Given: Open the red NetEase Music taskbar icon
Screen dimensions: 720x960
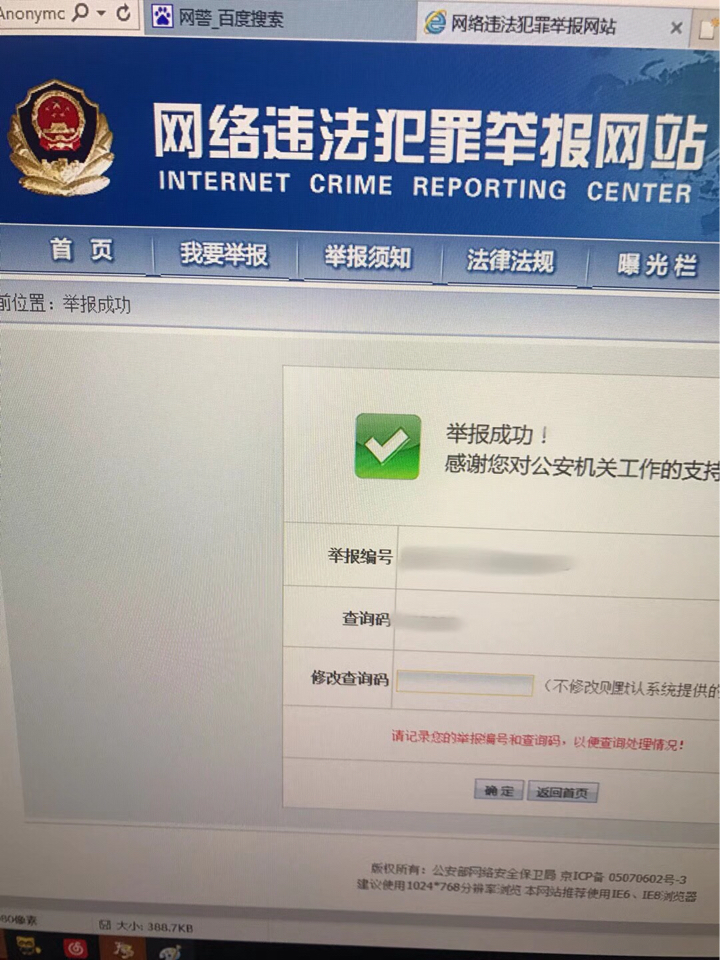Looking at the screenshot, I should [x=75, y=949].
